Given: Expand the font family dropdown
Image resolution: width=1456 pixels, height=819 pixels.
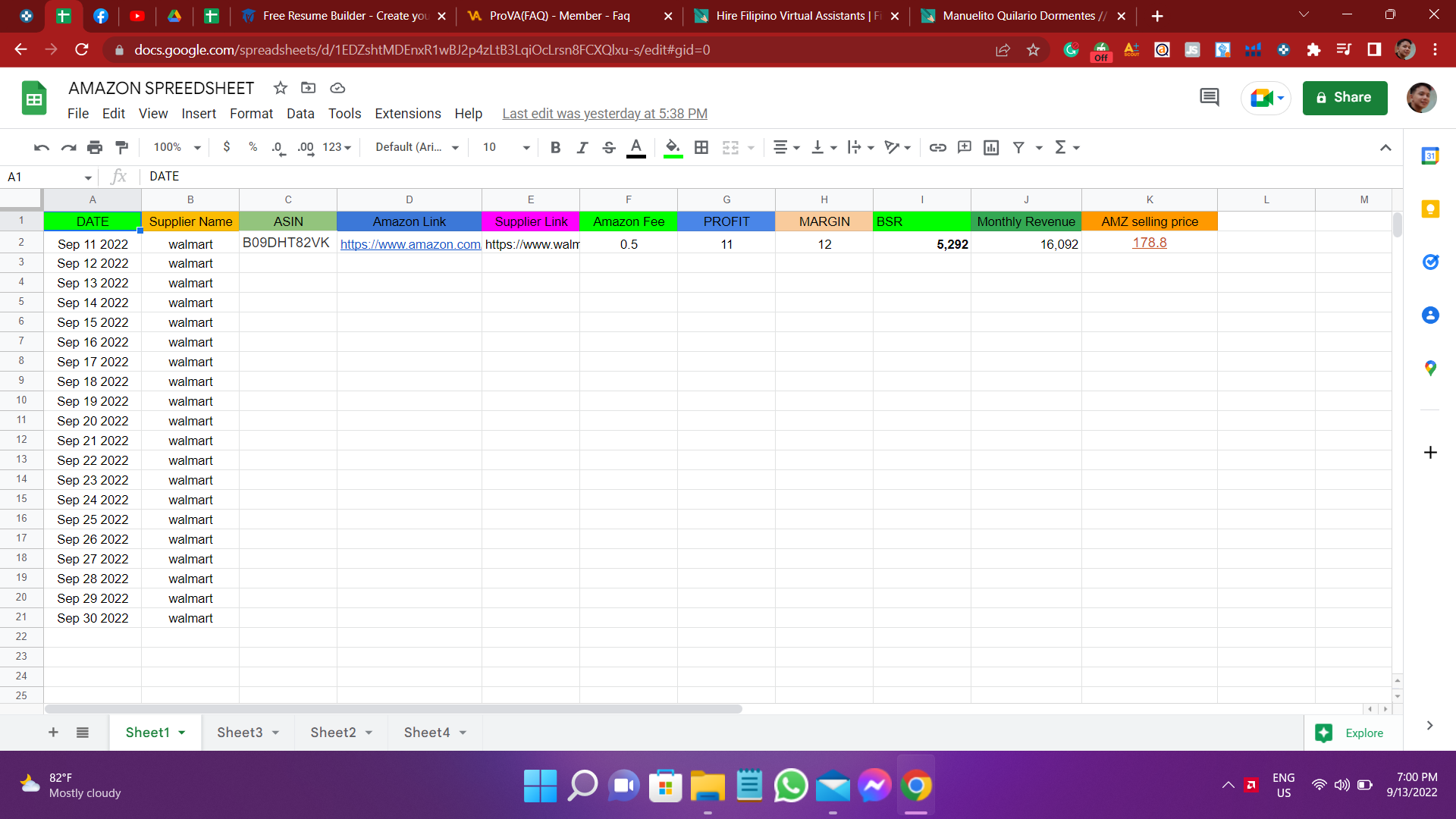Looking at the screenshot, I should tap(417, 147).
